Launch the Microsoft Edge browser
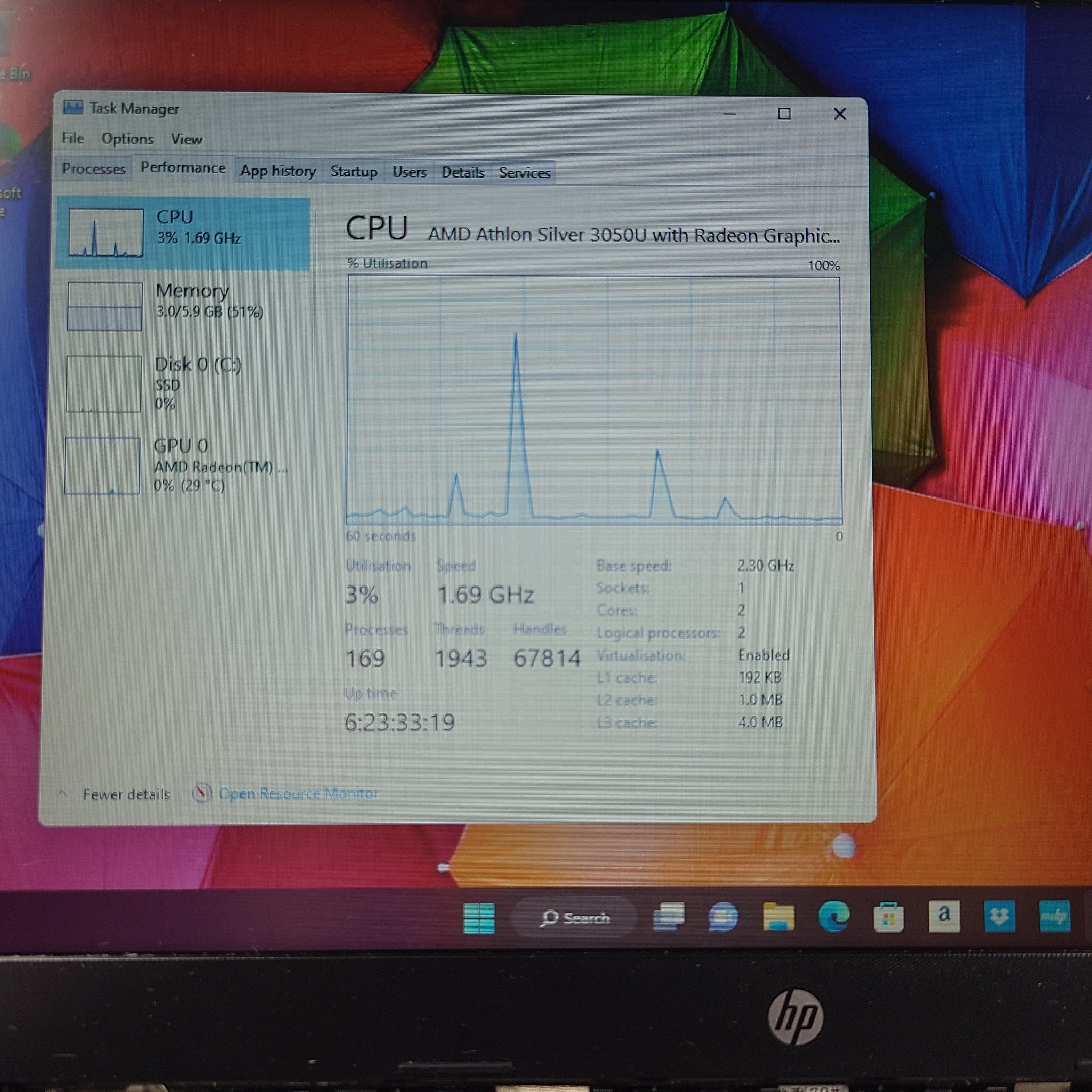This screenshot has height=1092, width=1092. pyautogui.click(x=834, y=916)
